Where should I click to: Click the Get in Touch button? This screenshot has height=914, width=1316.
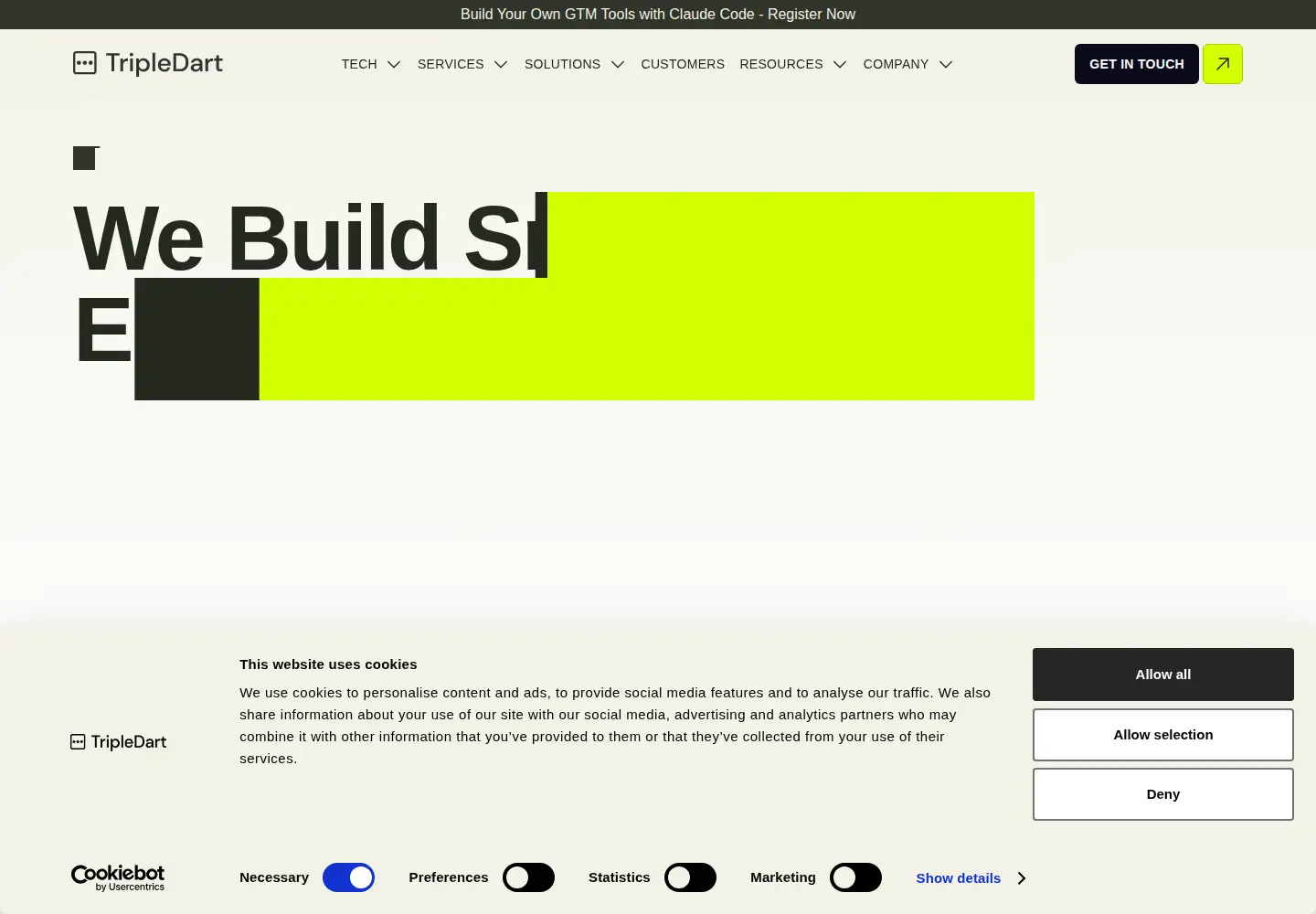(x=1137, y=64)
